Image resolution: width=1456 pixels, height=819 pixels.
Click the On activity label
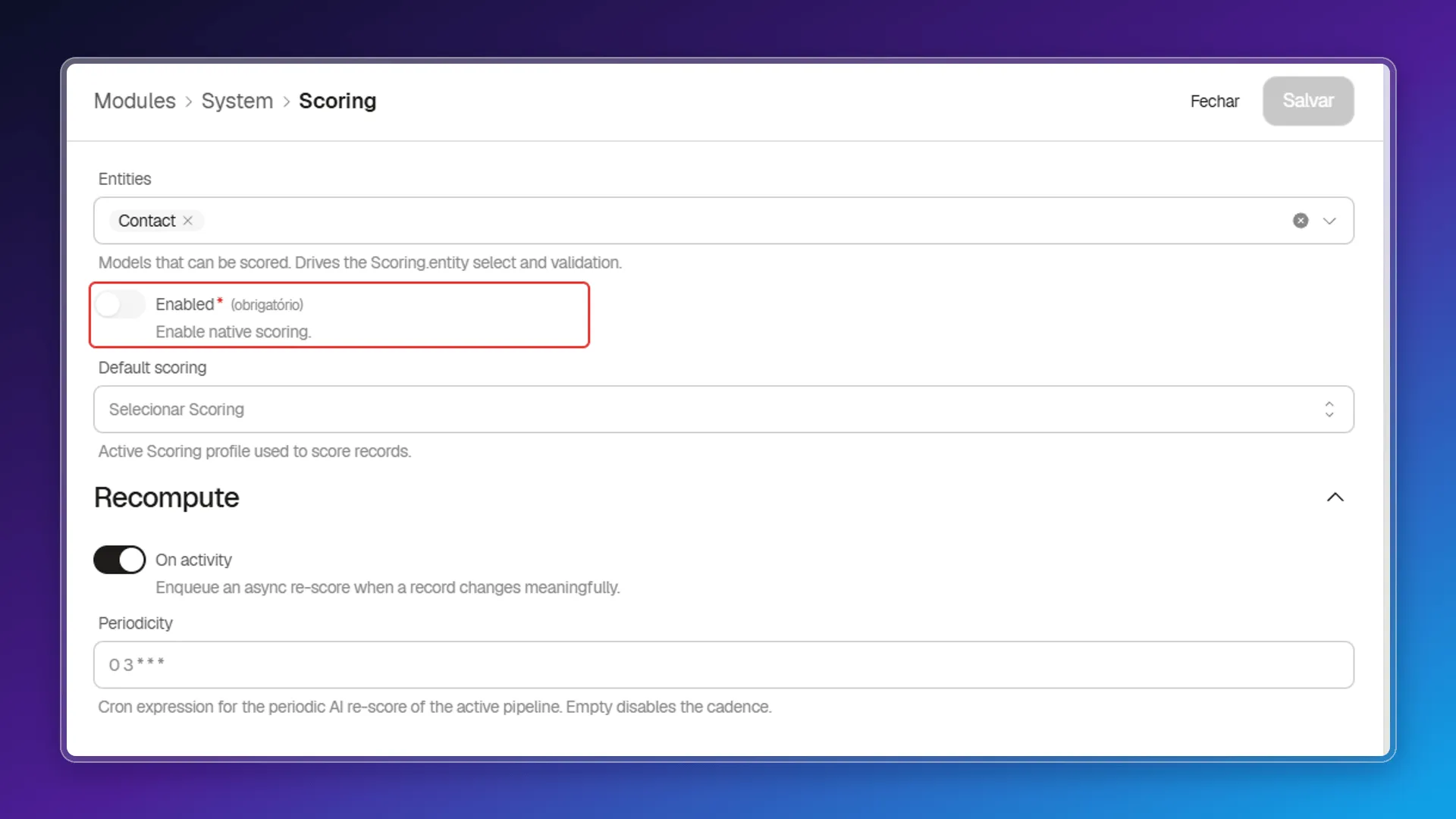pyautogui.click(x=193, y=560)
